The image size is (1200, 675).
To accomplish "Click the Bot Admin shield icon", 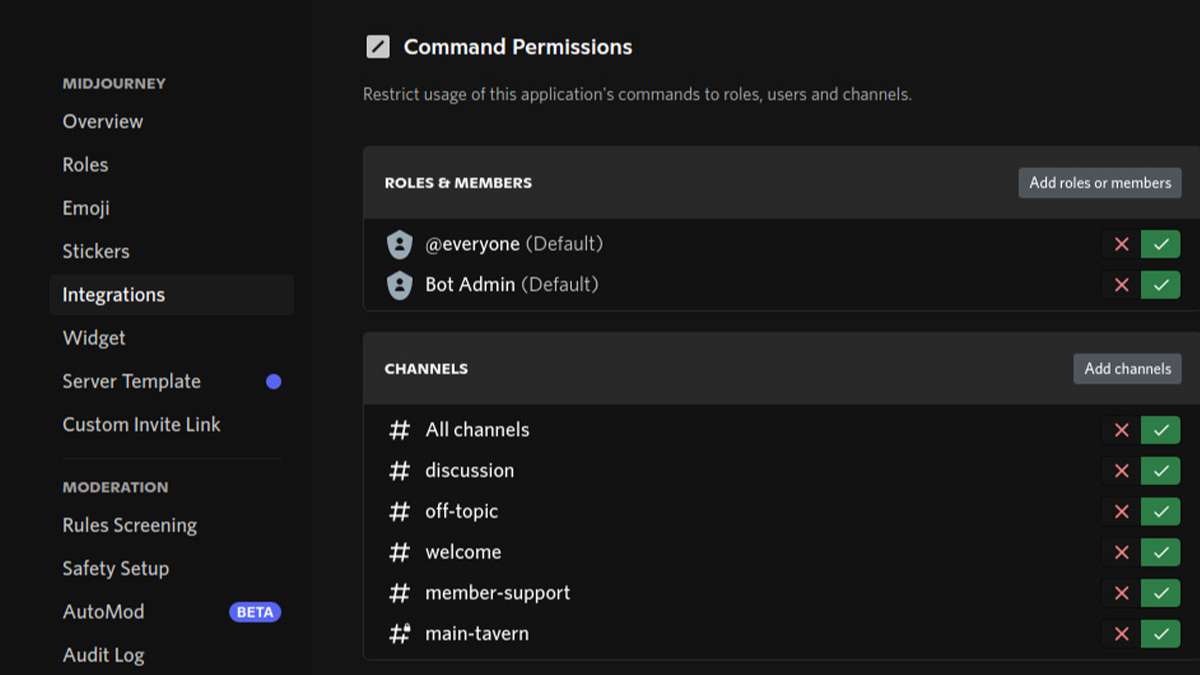I will 400,285.
